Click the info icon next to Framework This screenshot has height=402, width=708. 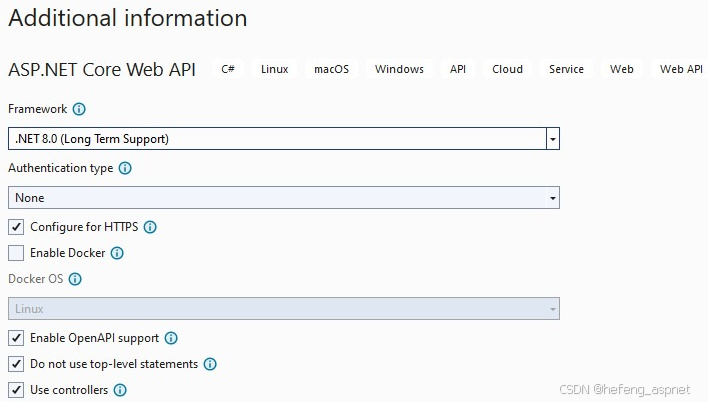pyautogui.click(x=79, y=109)
